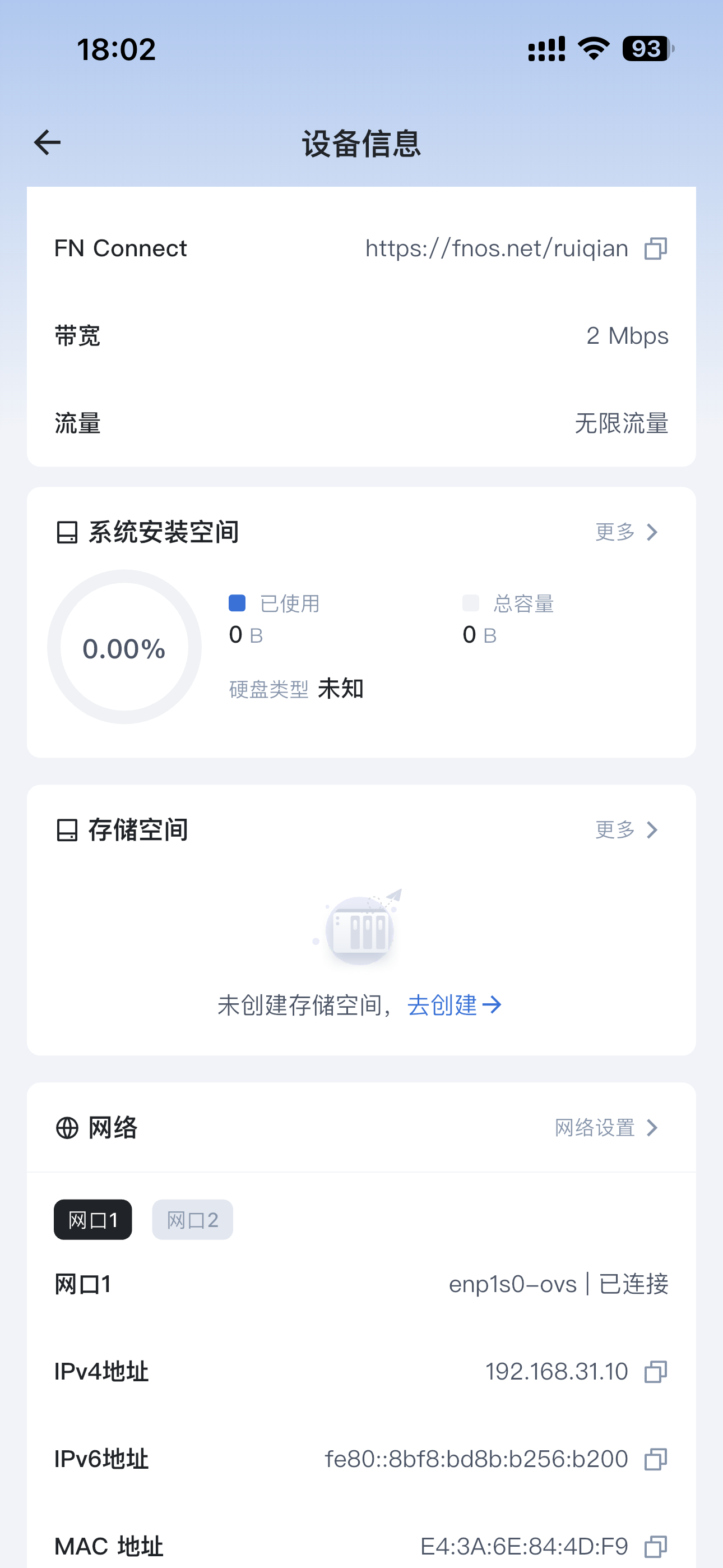Tap the battery indicator in status bar
The height and width of the screenshot is (1568, 723).
pyautogui.click(x=647, y=49)
